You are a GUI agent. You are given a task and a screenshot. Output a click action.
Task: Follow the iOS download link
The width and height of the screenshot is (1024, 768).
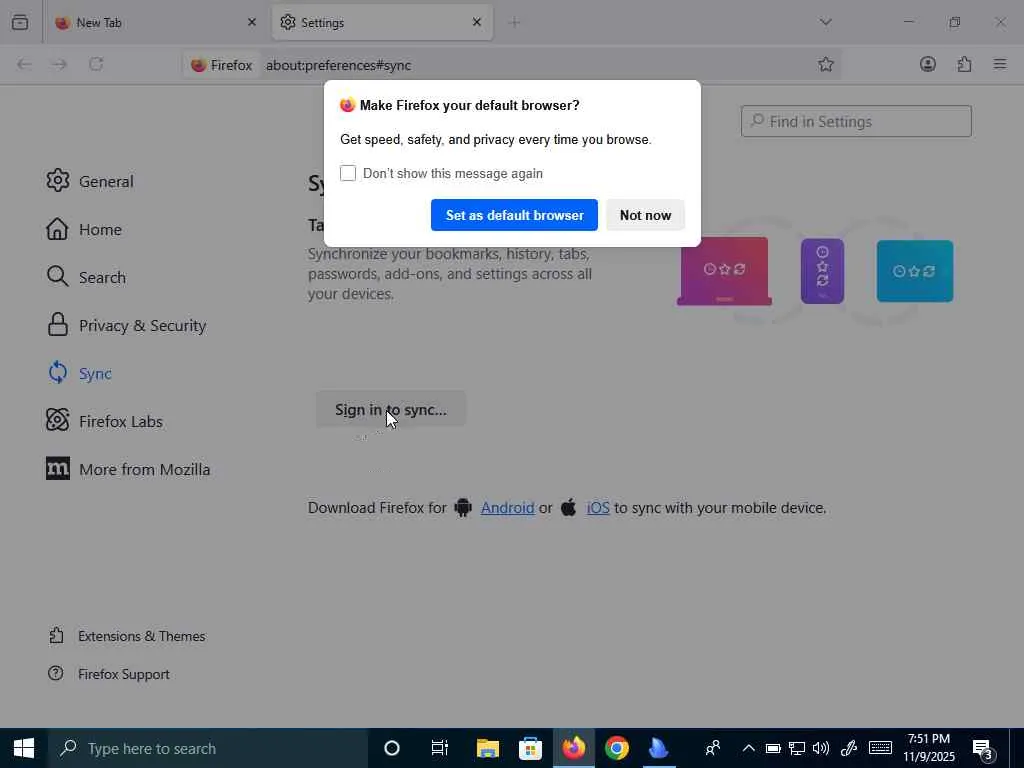coord(598,507)
